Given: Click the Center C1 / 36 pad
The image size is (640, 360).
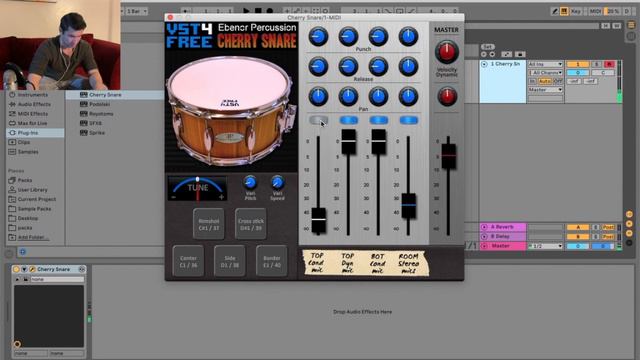Looking at the screenshot, I should [188, 261].
